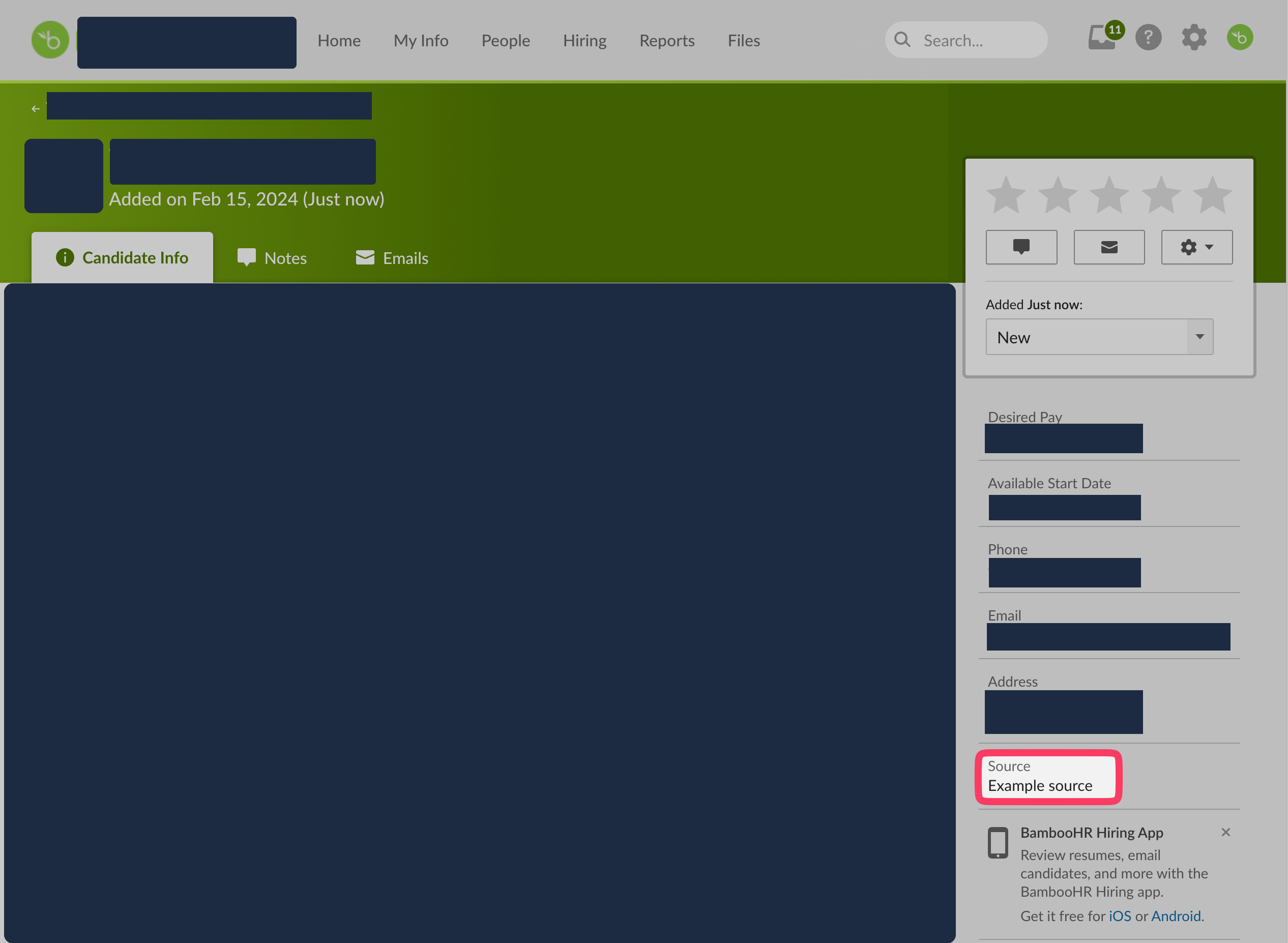Viewport: 1288px width, 943px height.
Task: Rate candidate with the third star
Action: (x=1109, y=195)
